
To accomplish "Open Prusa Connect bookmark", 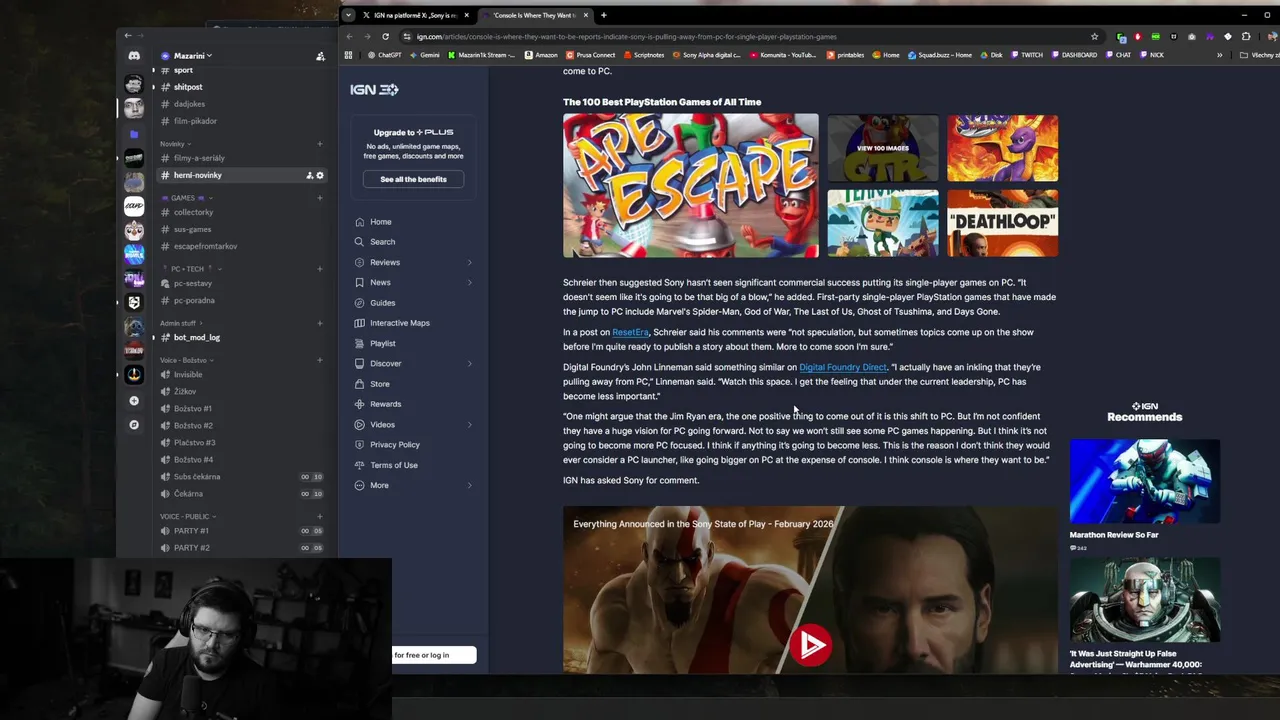I will [x=591, y=55].
